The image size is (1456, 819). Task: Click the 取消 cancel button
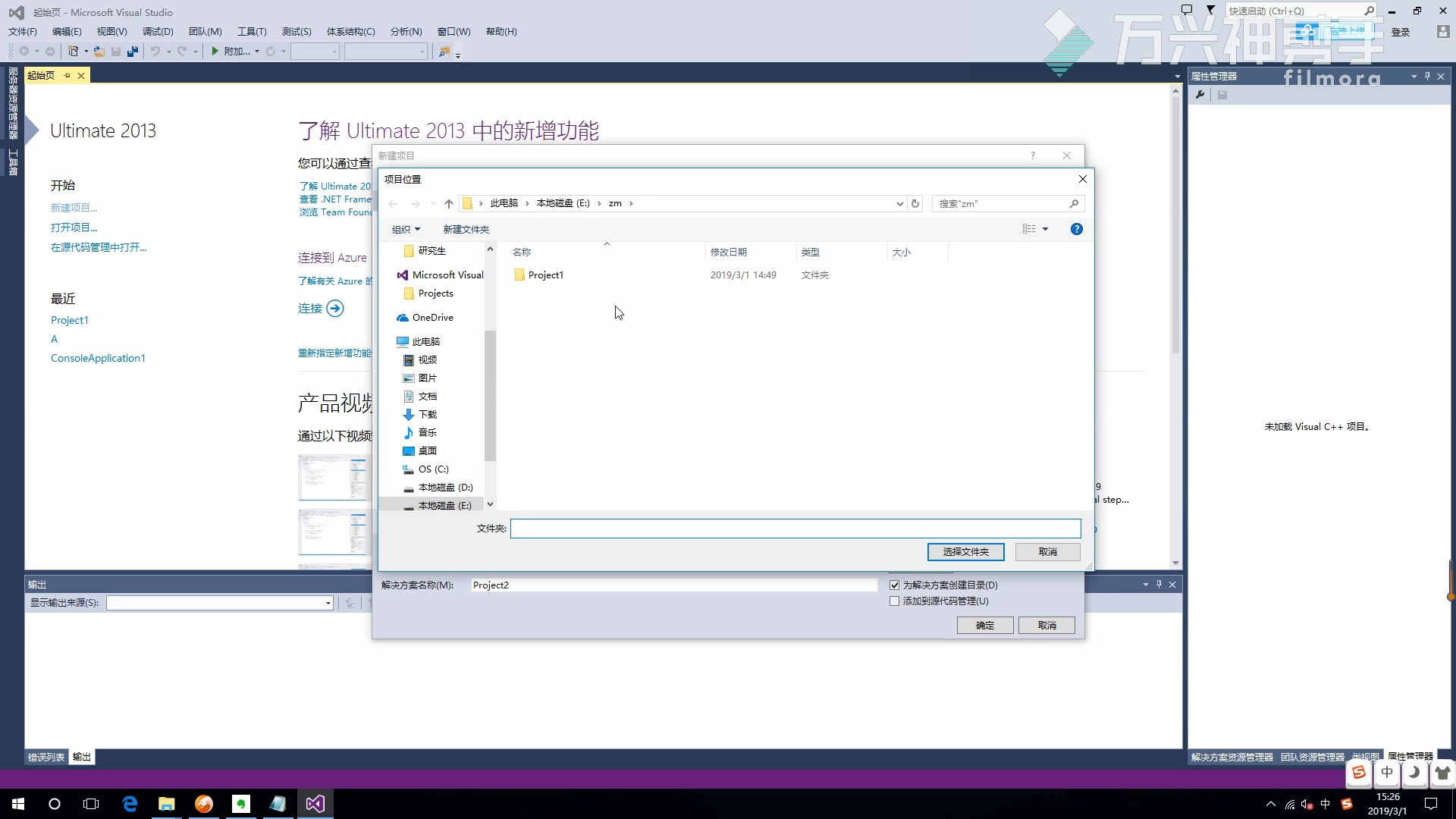(x=1047, y=551)
